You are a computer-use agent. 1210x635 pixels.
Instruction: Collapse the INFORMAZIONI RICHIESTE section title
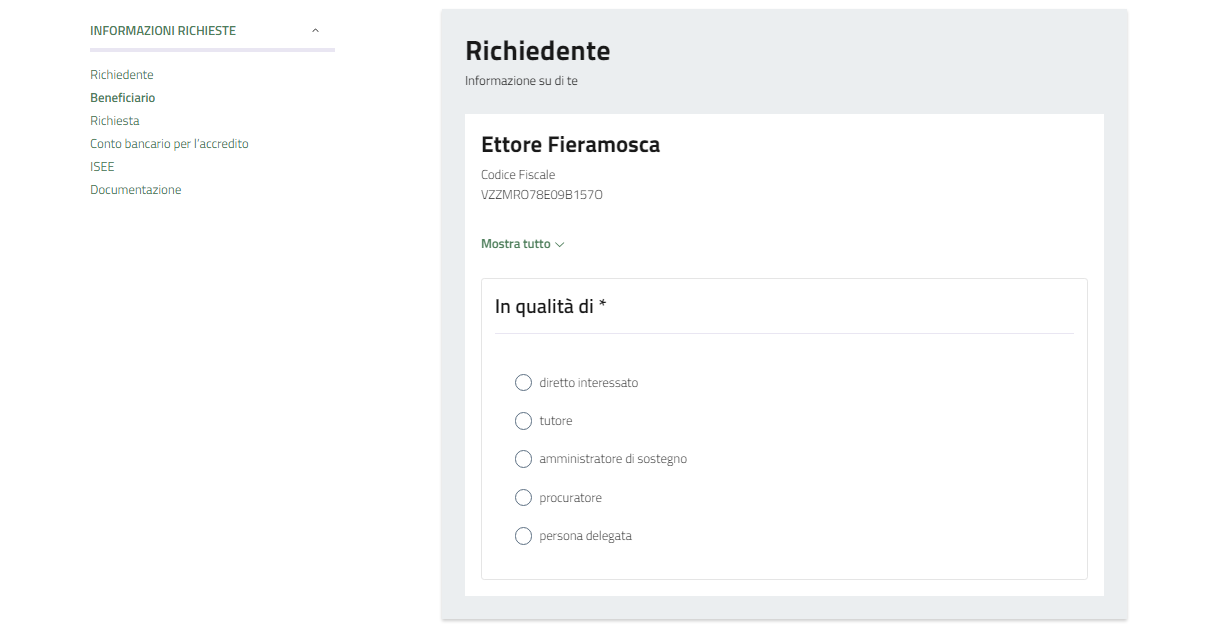[x=163, y=31]
